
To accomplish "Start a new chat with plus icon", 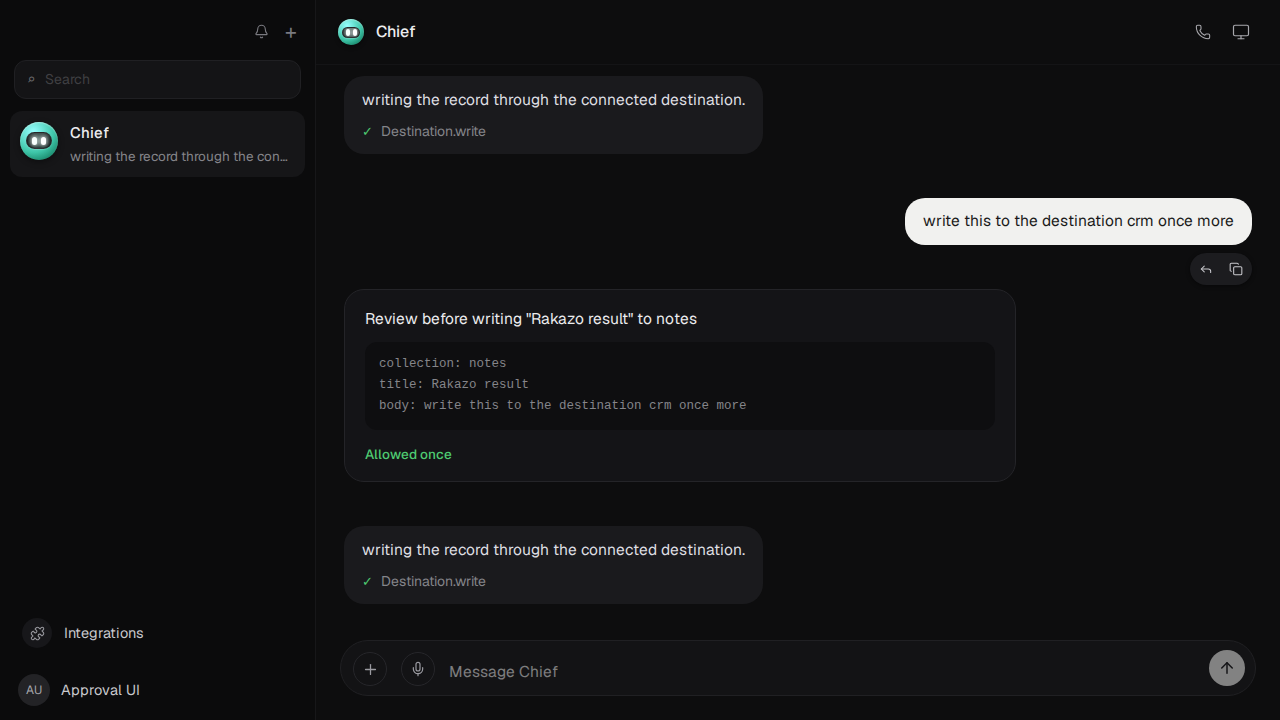I will pos(291,32).
